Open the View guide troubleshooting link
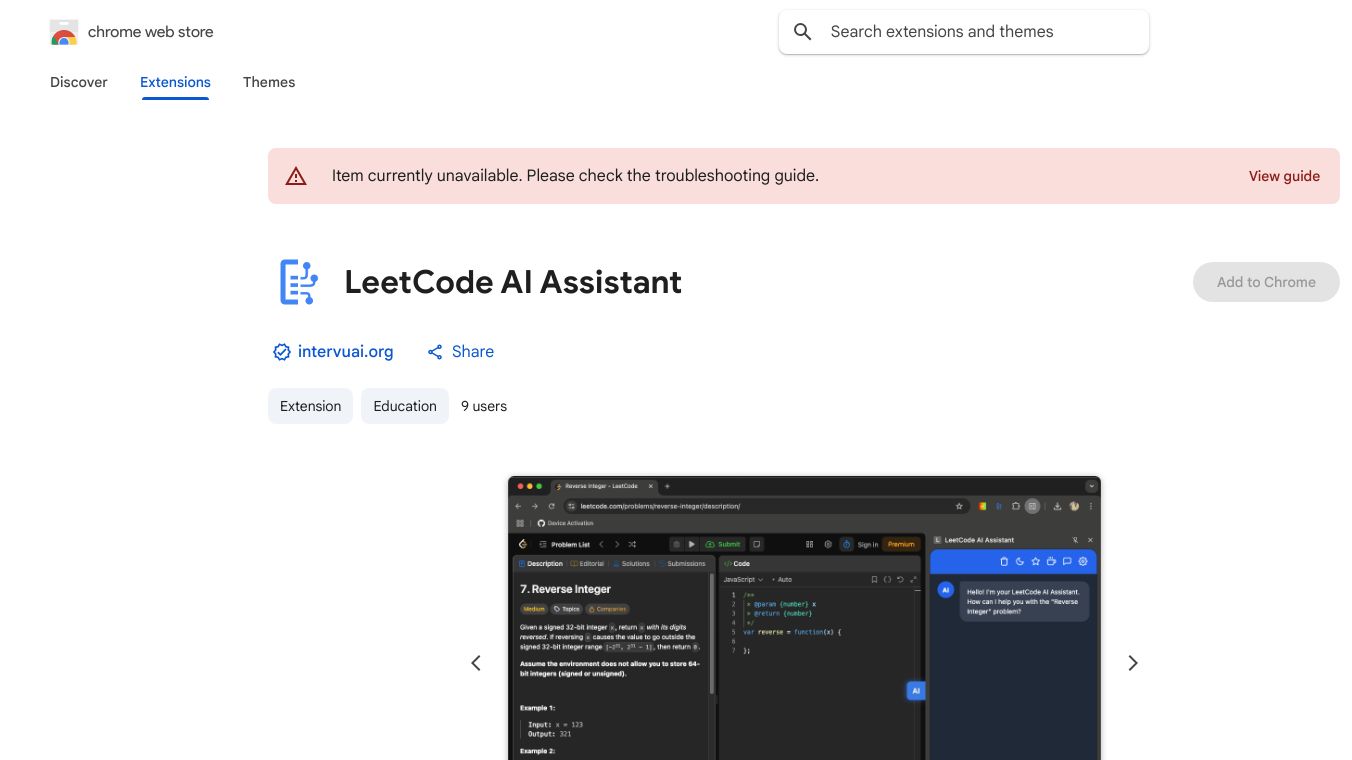 (1284, 176)
